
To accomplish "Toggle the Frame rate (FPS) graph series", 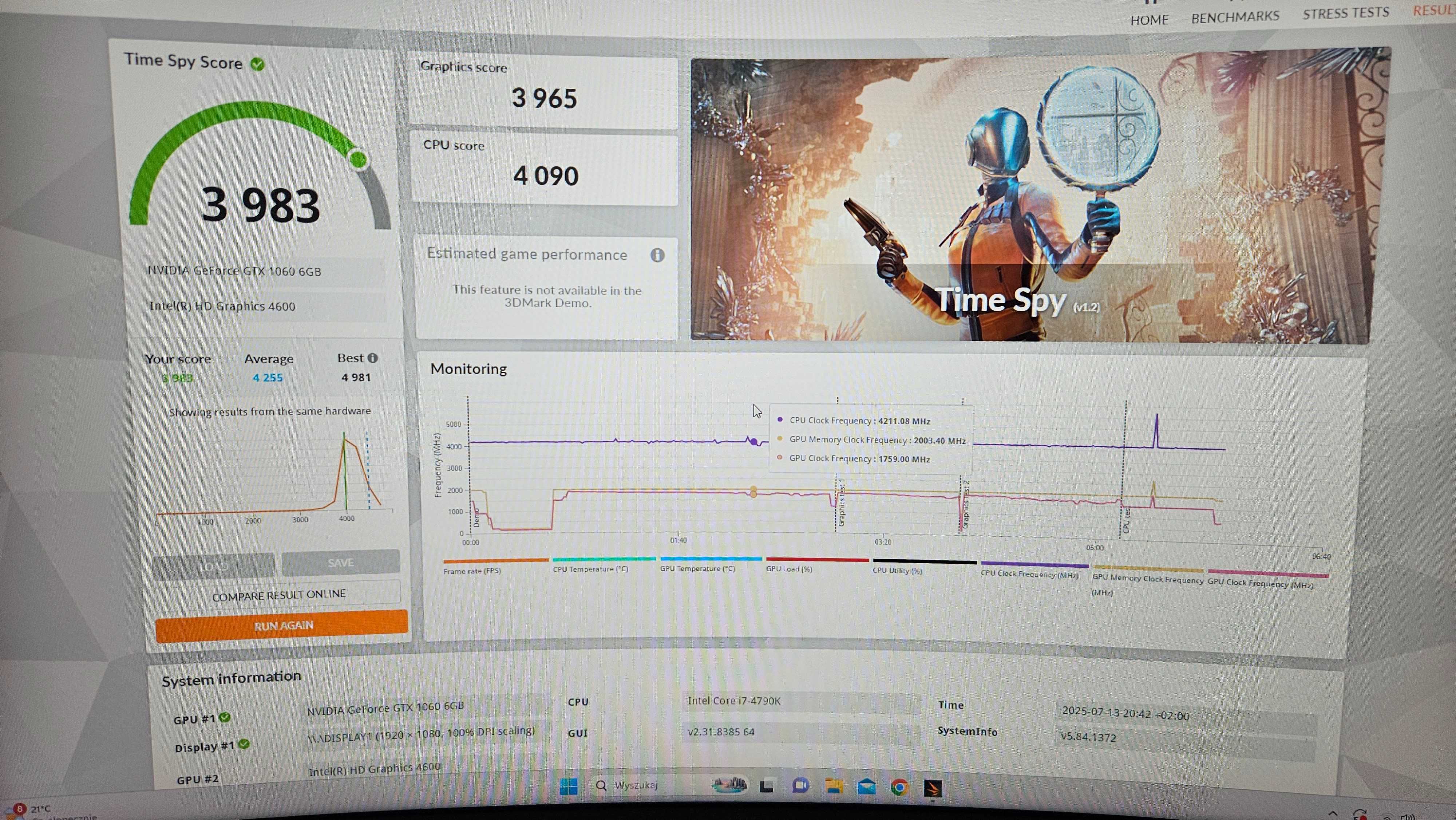I will point(496,566).
